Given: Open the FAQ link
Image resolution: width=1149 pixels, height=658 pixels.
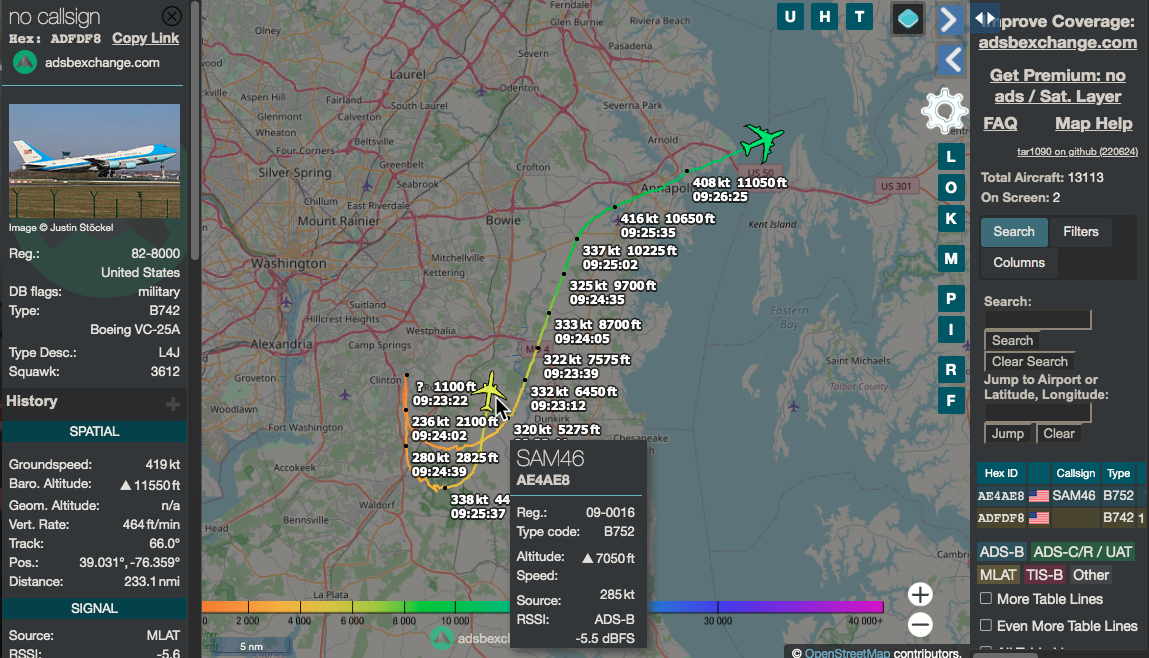Looking at the screenshot, I should (1000, 123).
